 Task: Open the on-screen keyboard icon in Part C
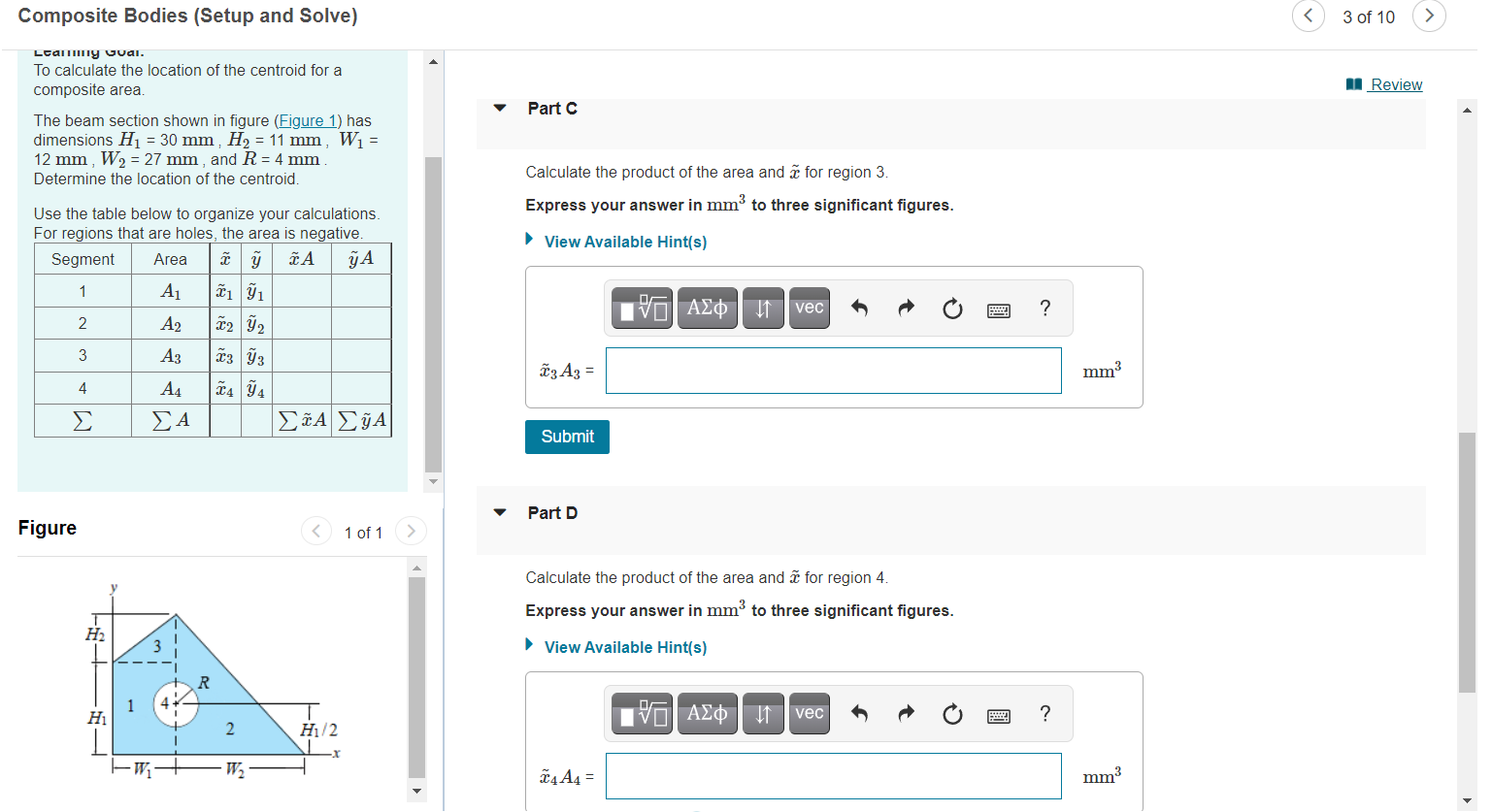[998, 308]
